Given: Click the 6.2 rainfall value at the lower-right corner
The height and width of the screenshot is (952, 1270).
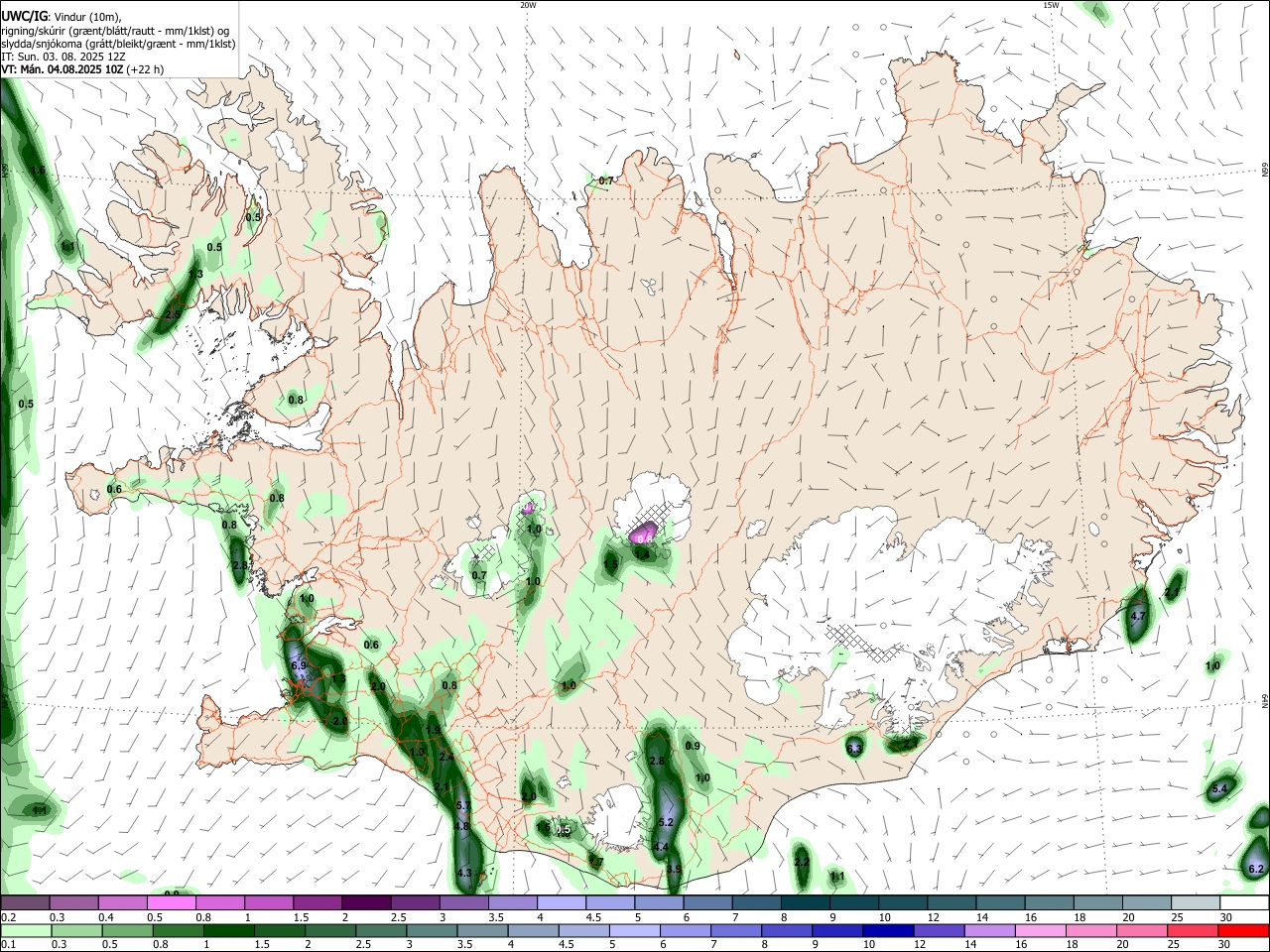Looking at the screenshot, I should 1256,869.
